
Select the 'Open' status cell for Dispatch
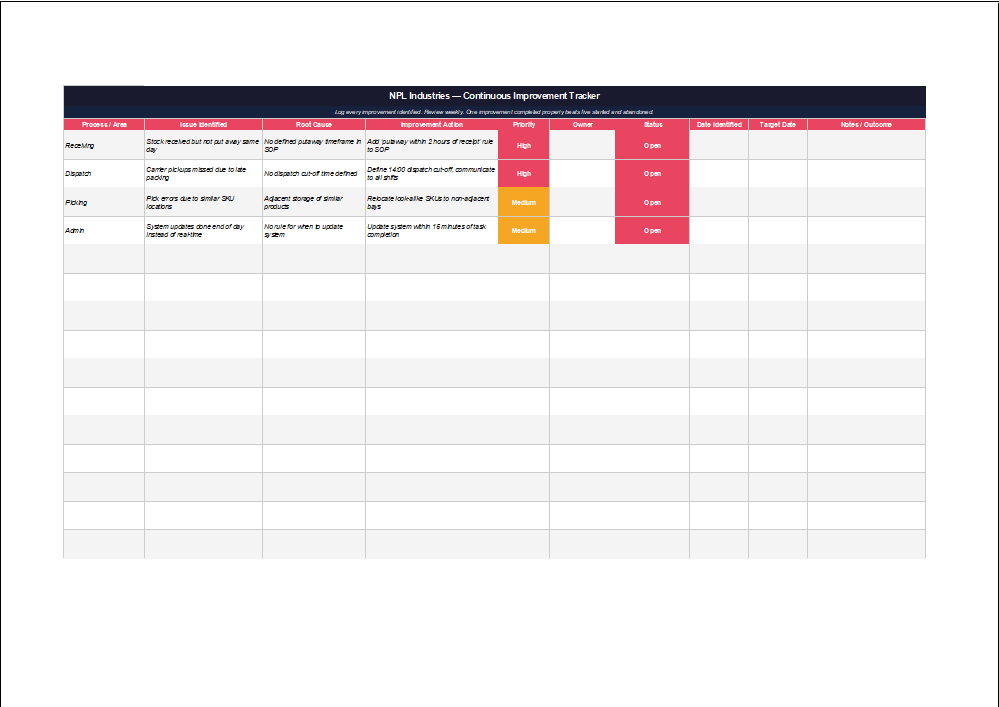point(652,174)
